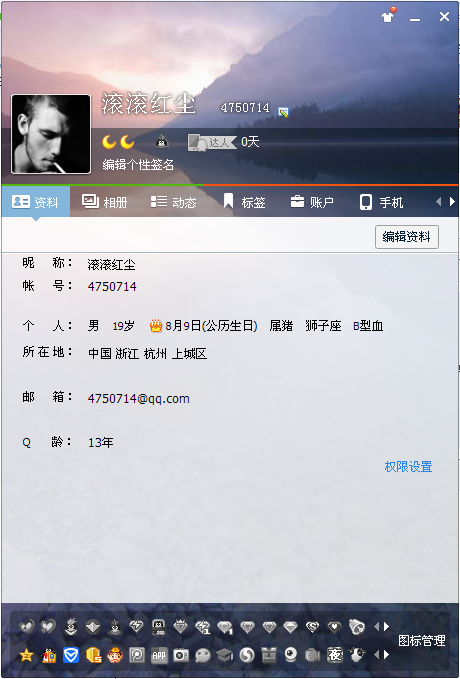
Task: Show next icons in top icon row
Action: tap(386, 626)
